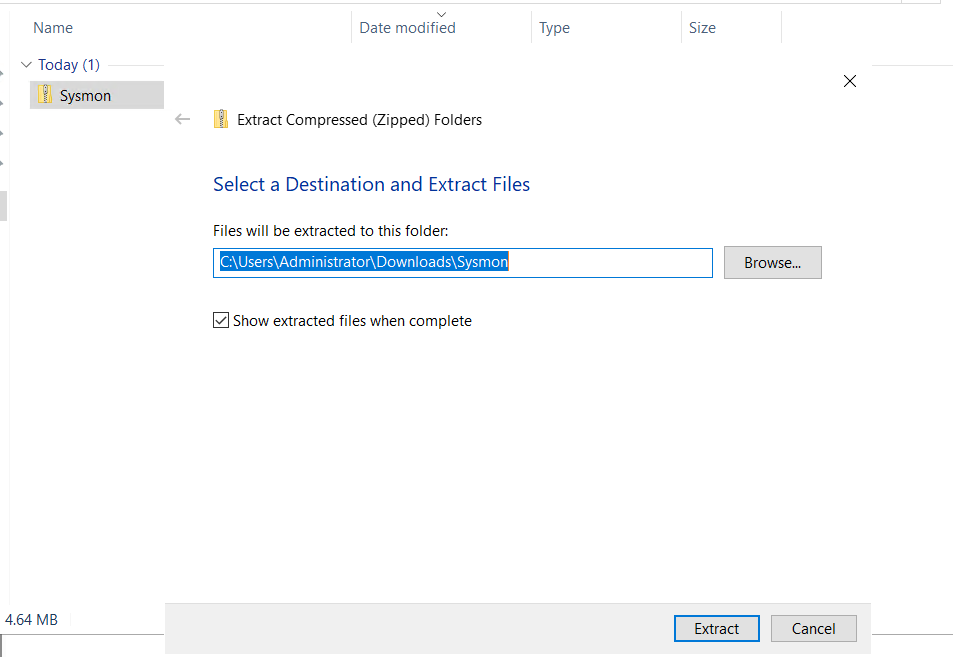Image resolution: width=953 pixels, height=657 pixels.
Task: Click the Today (1) group header
Action: tap(69, 64)
